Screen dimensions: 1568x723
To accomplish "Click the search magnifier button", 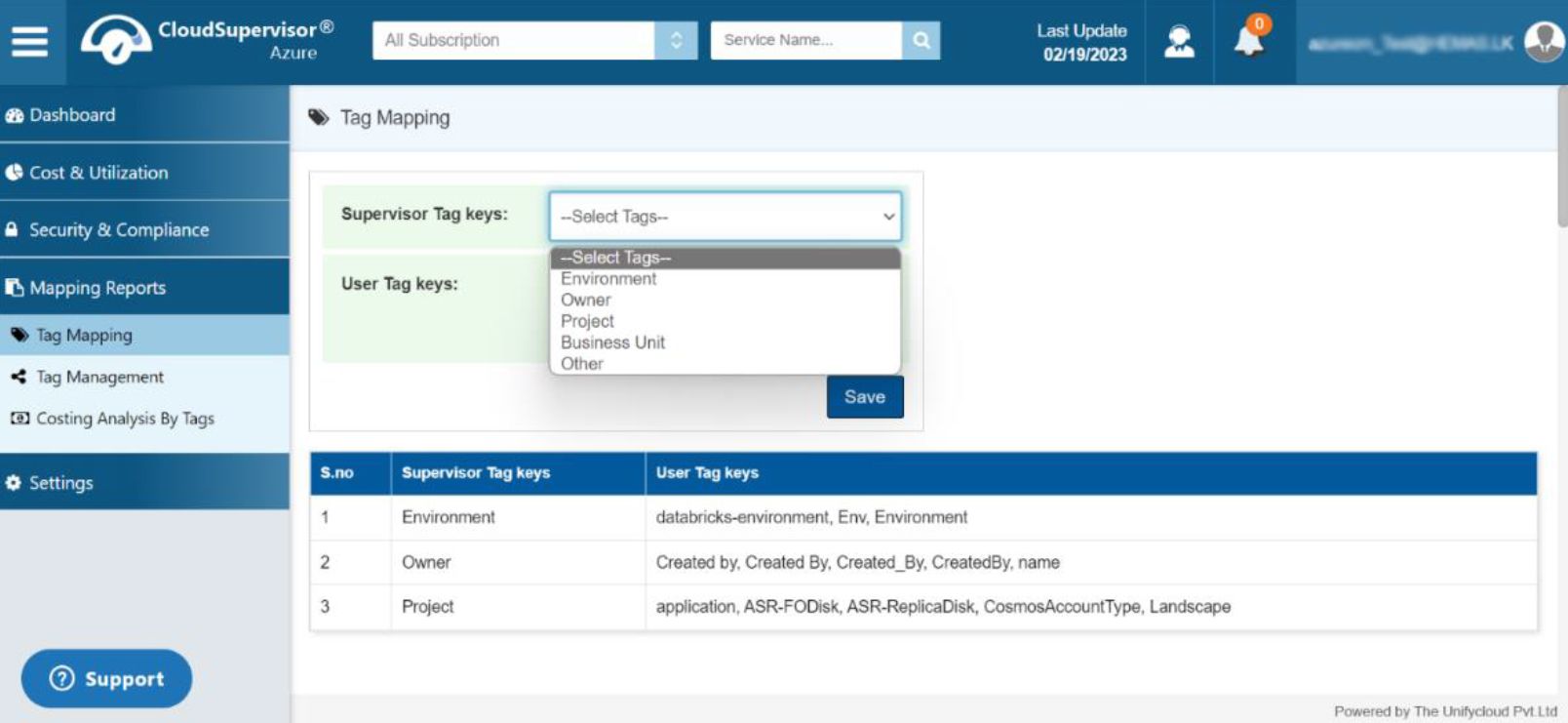I will tap(921, 40).
